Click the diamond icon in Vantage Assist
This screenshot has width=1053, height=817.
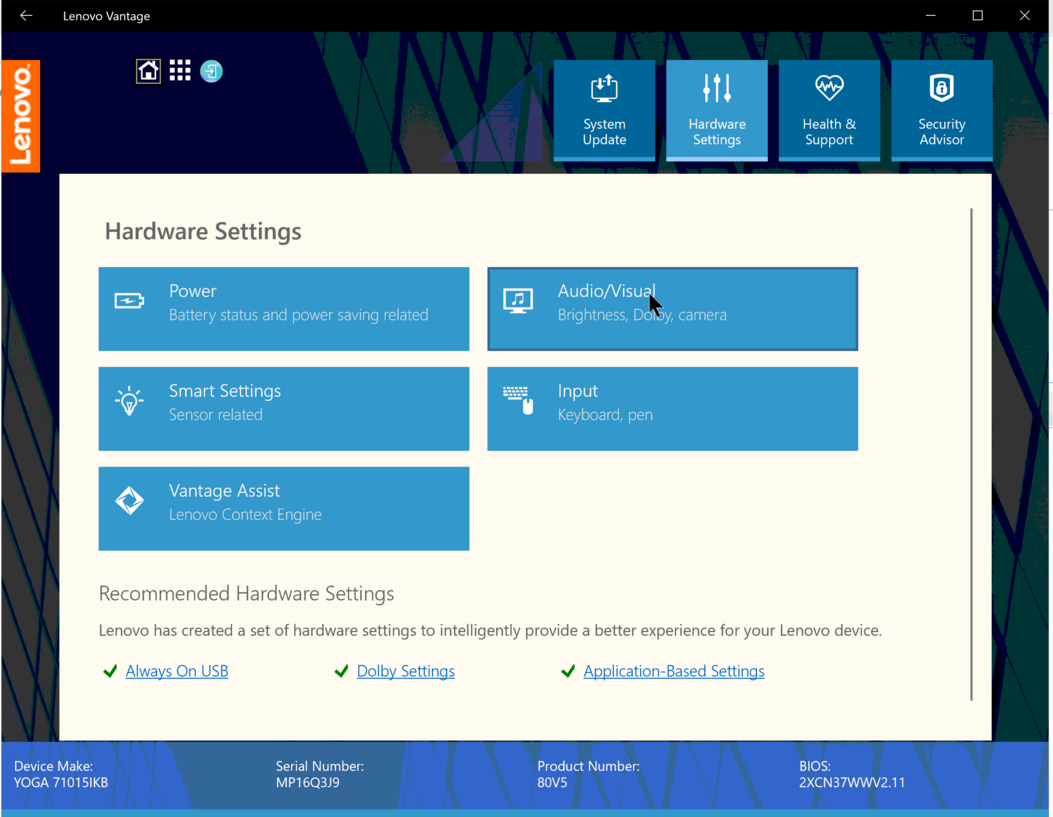129,501
